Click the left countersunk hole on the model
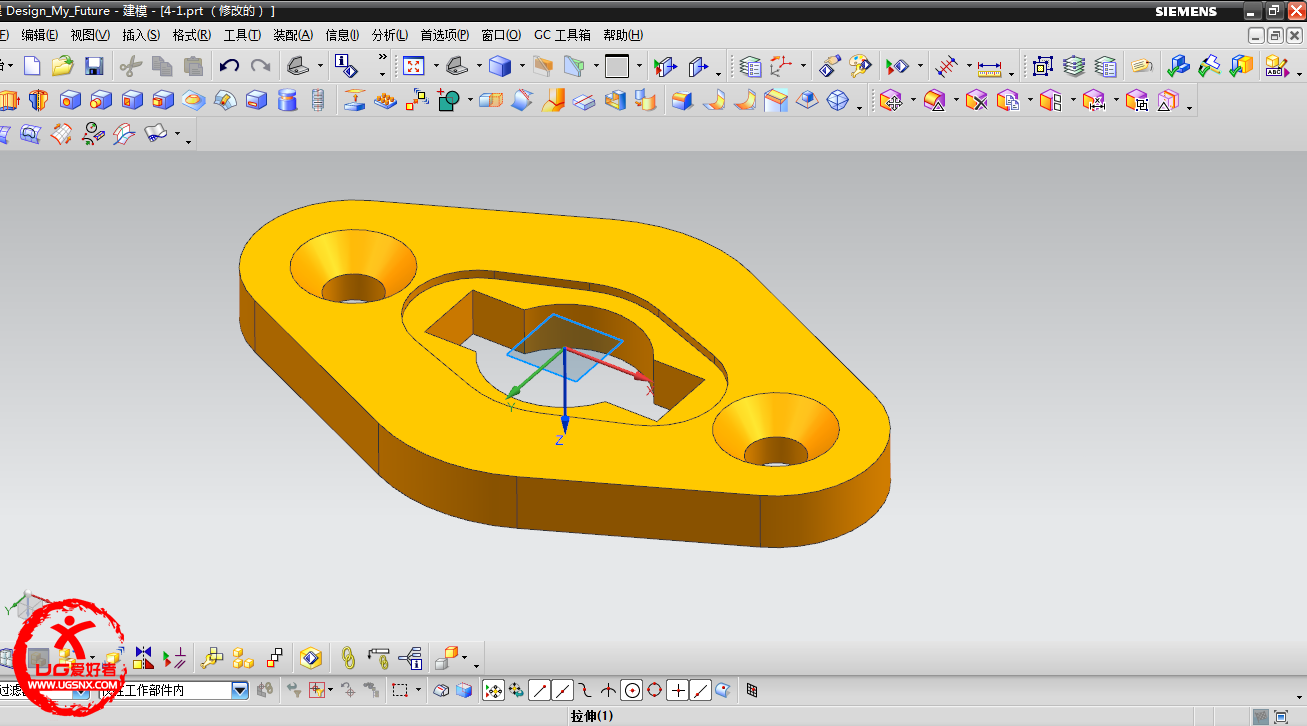 (353, 268)
